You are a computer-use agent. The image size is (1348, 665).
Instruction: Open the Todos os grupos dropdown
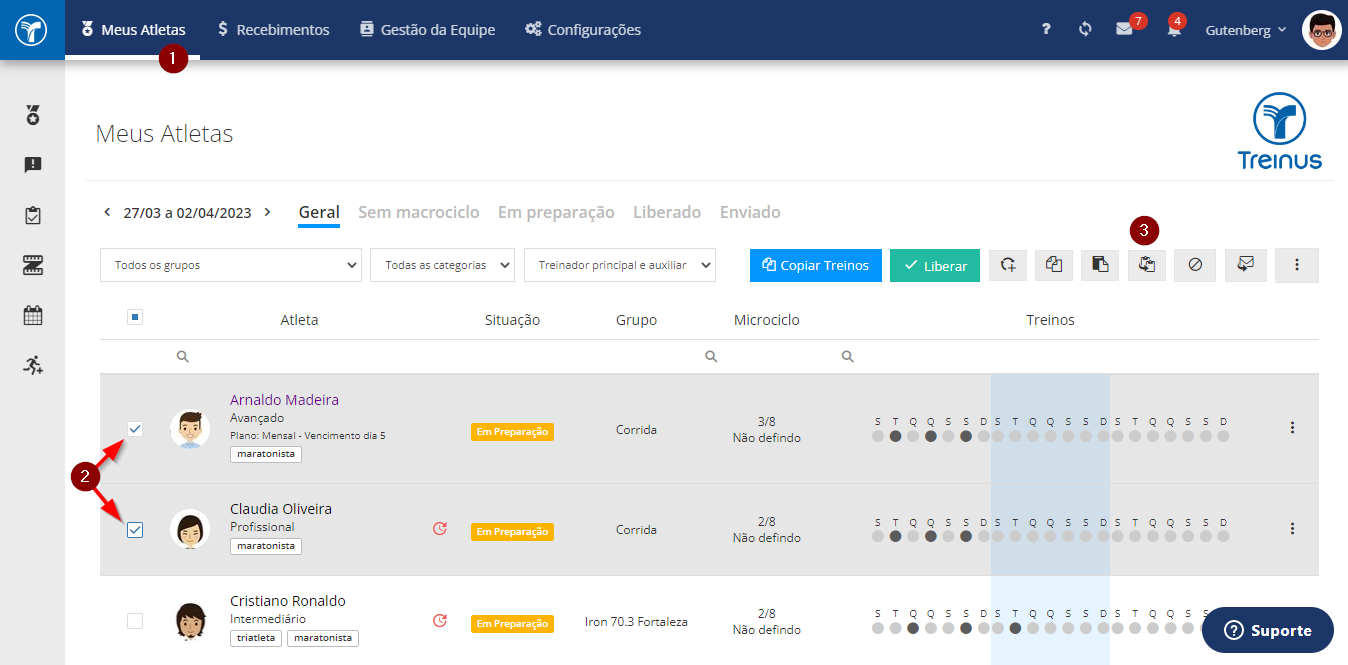click(231, 265)
